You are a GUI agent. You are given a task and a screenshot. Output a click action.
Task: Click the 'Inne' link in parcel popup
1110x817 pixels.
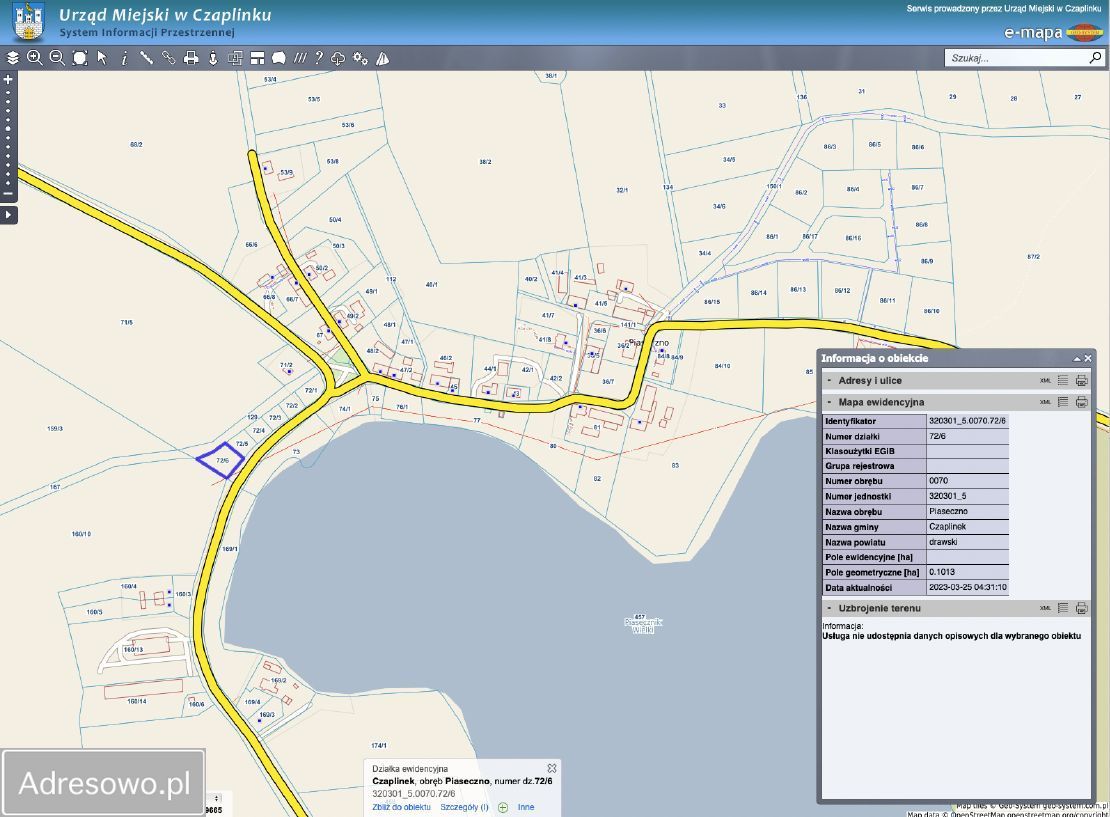[526, 807]
